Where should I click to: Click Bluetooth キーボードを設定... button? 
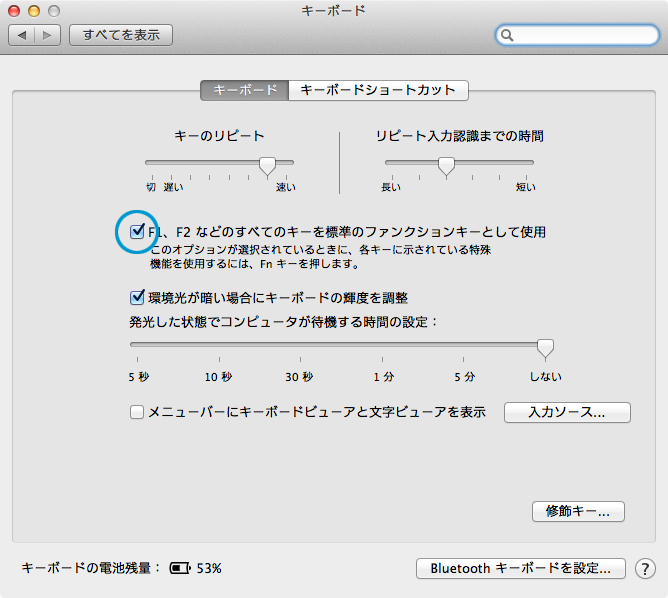click(520, 568)
